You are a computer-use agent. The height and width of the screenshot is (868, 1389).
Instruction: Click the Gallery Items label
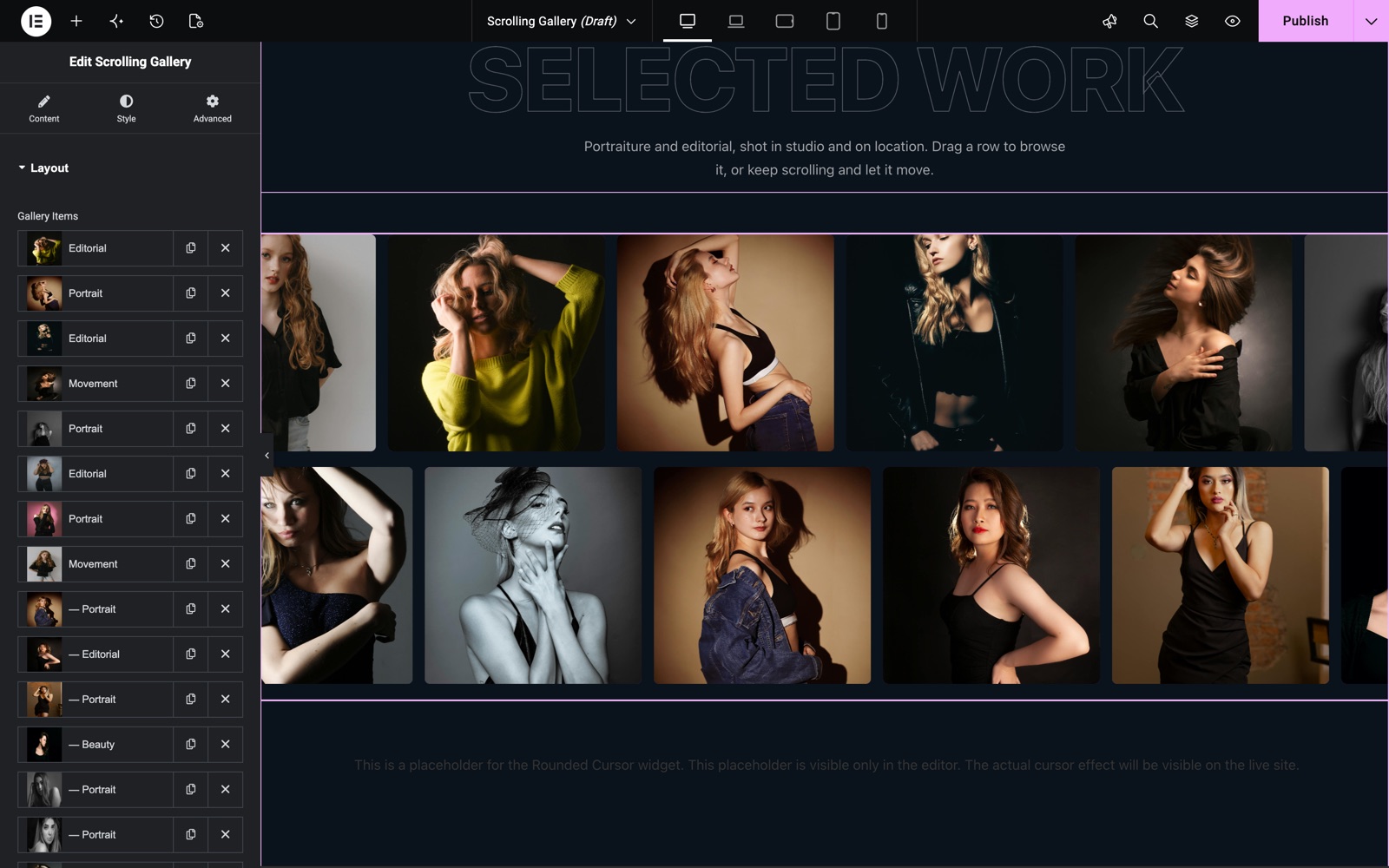pos(48,216)
